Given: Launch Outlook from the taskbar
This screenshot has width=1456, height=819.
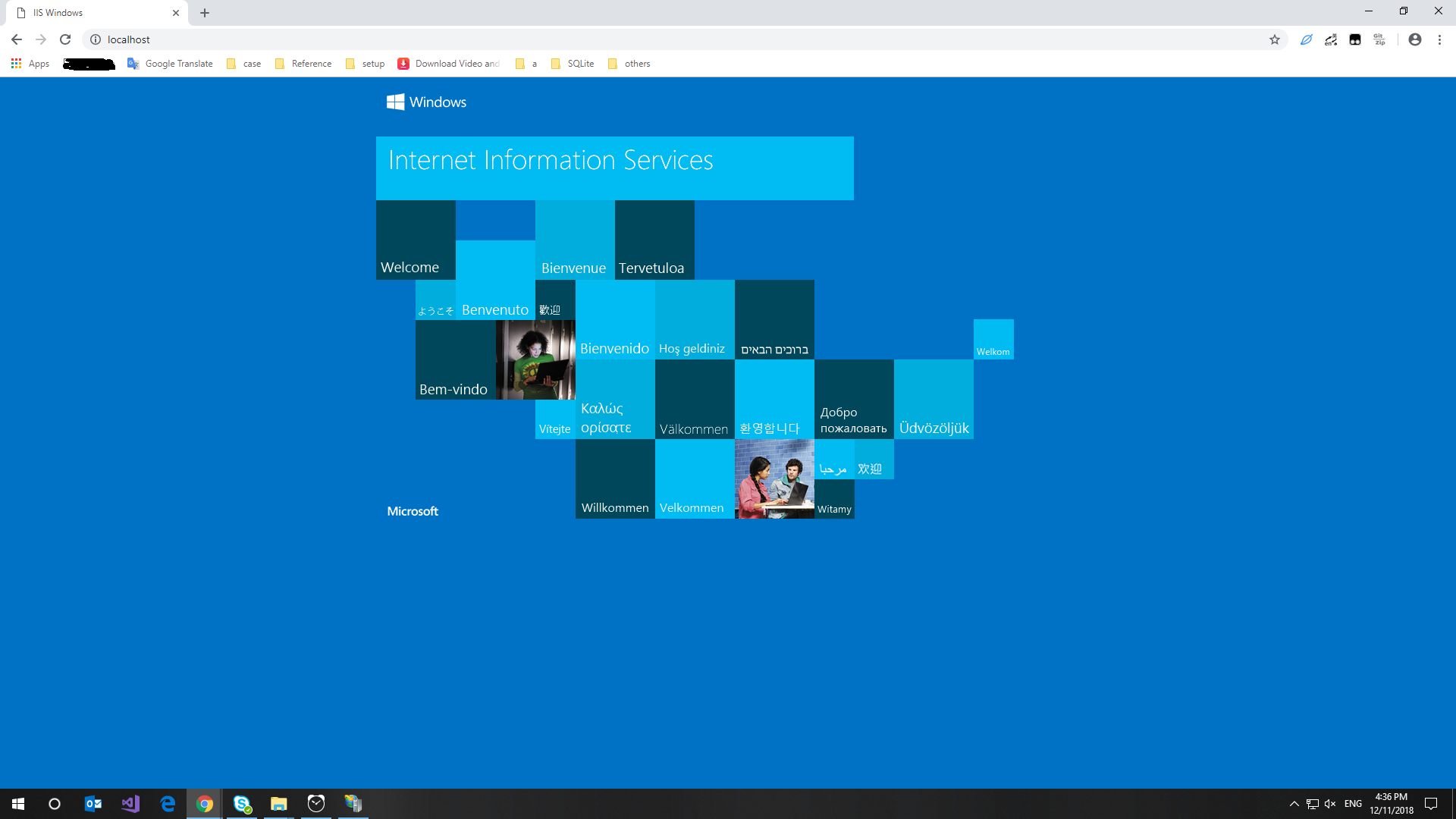Looking at the screenshot, I should coord(93,804).
